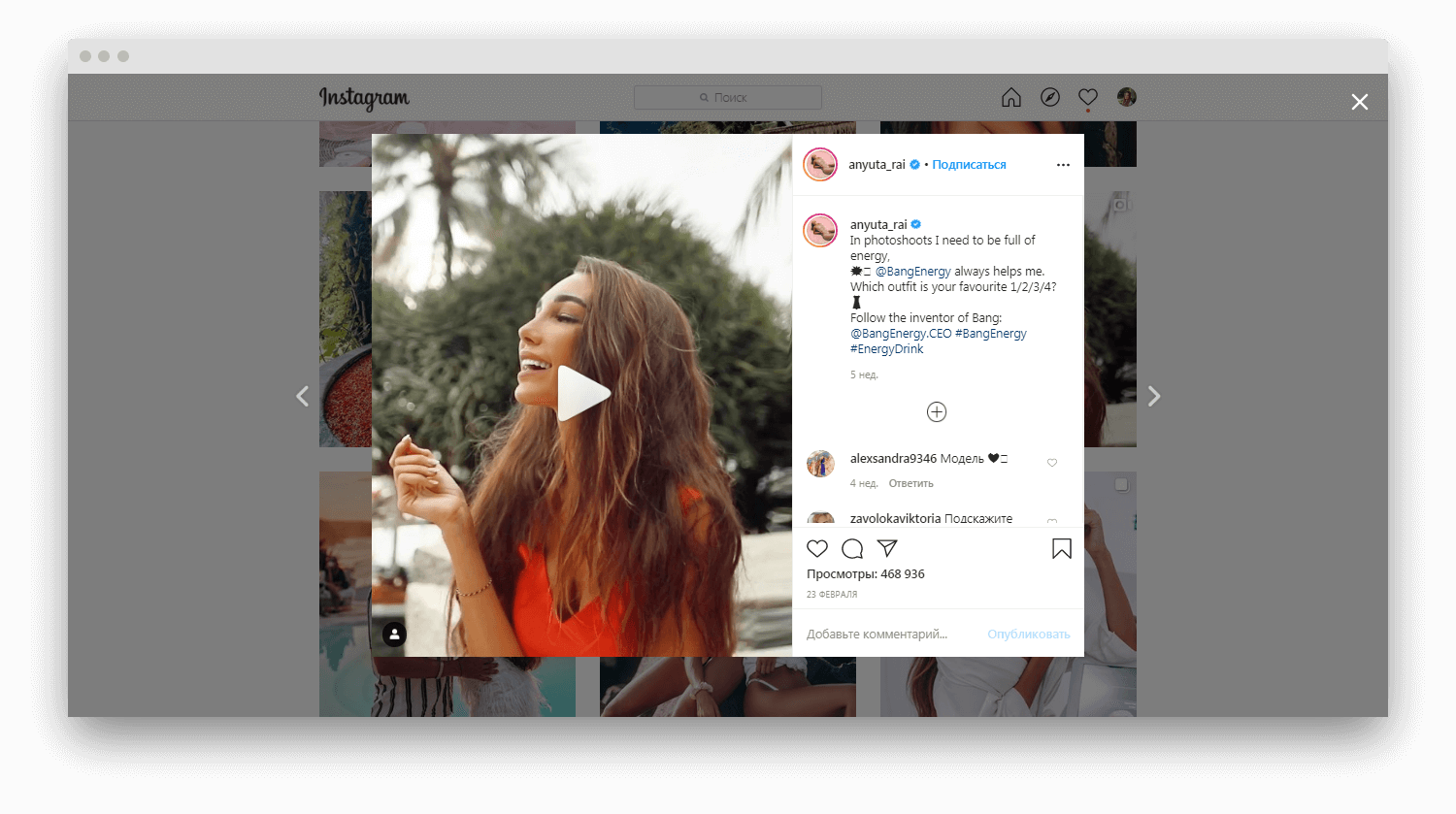This screenshot has width=1456, height=814.
Task: Click the verified badge in post header
Action: (914, 165)
